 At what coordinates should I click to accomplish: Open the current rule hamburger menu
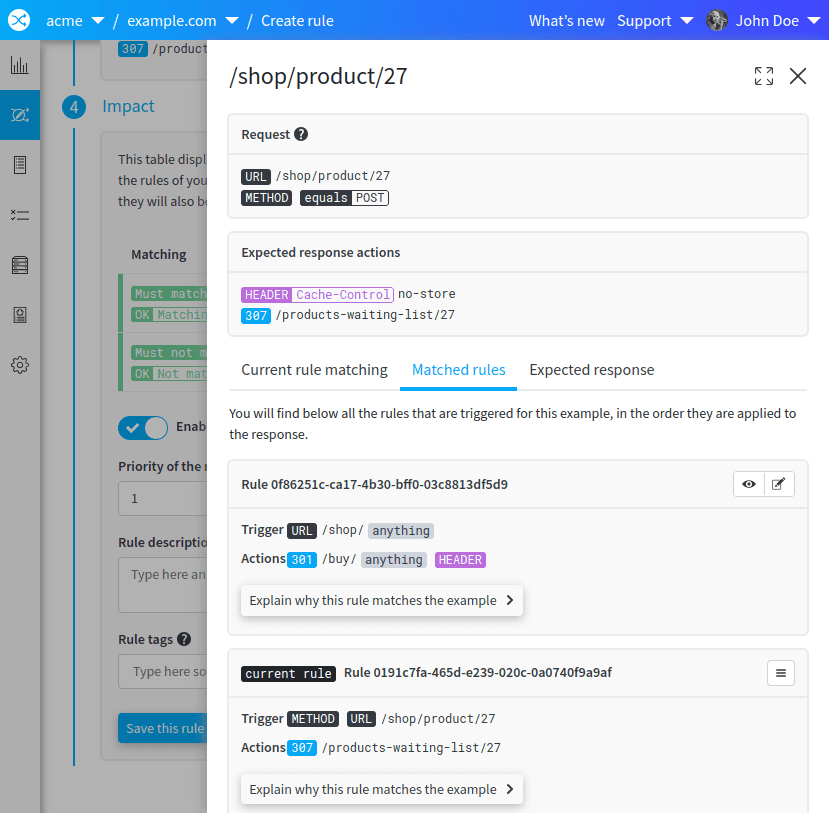click(x=781, y=673)
